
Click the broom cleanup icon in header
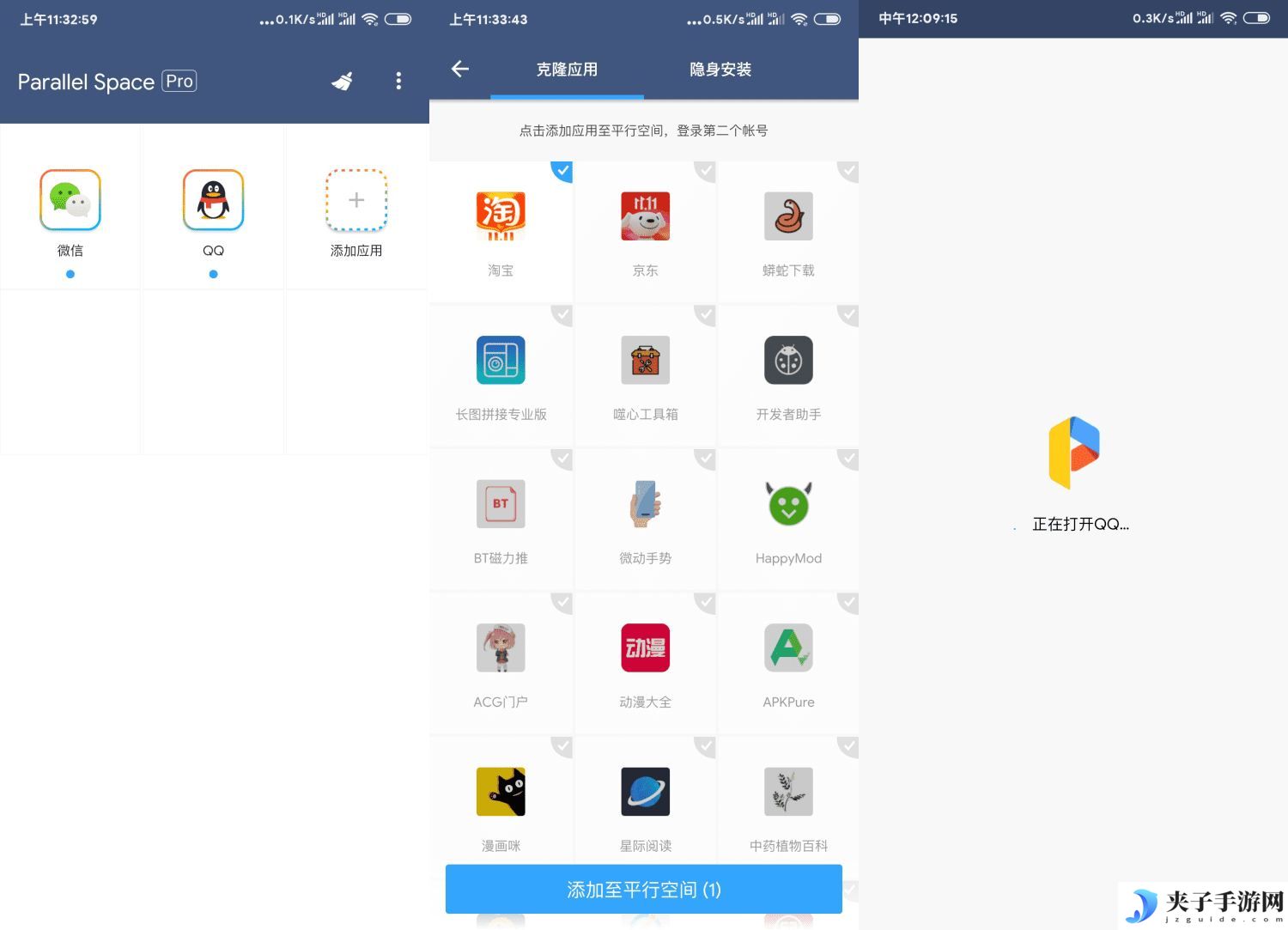[x=343, y=81]
